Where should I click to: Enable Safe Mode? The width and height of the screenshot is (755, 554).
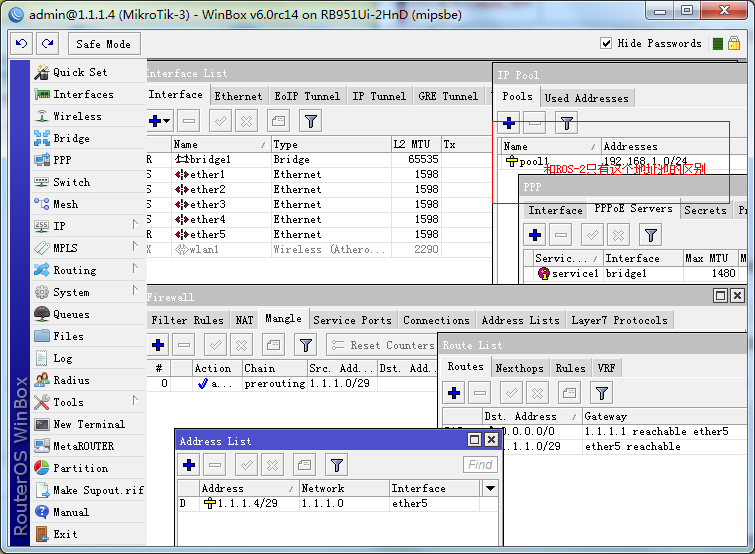(x=104, y=44)
